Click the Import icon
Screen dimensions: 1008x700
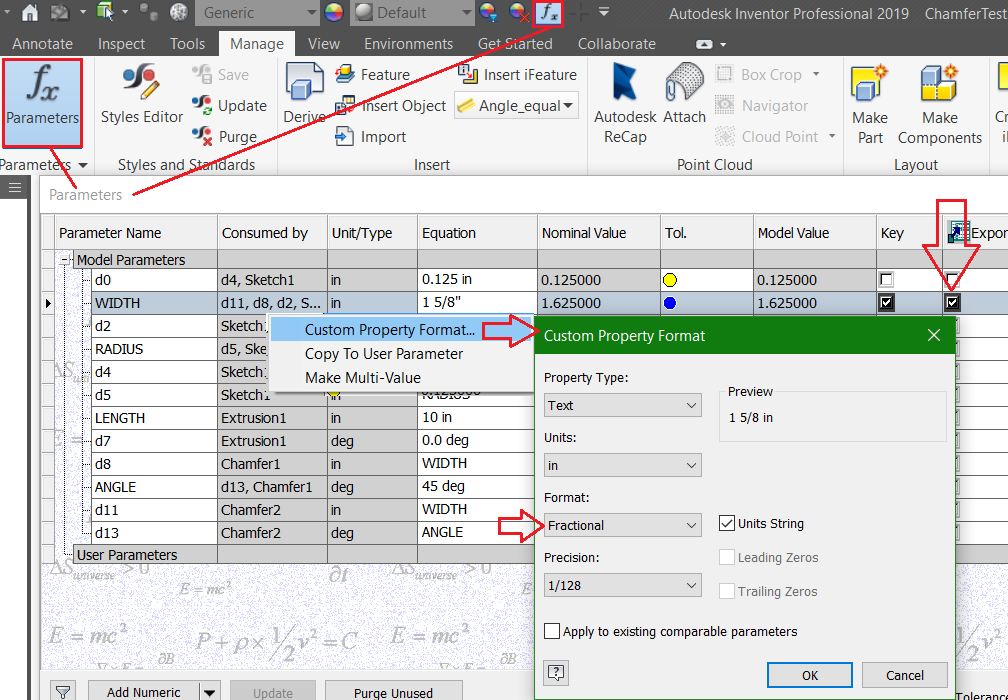point(345,136)
